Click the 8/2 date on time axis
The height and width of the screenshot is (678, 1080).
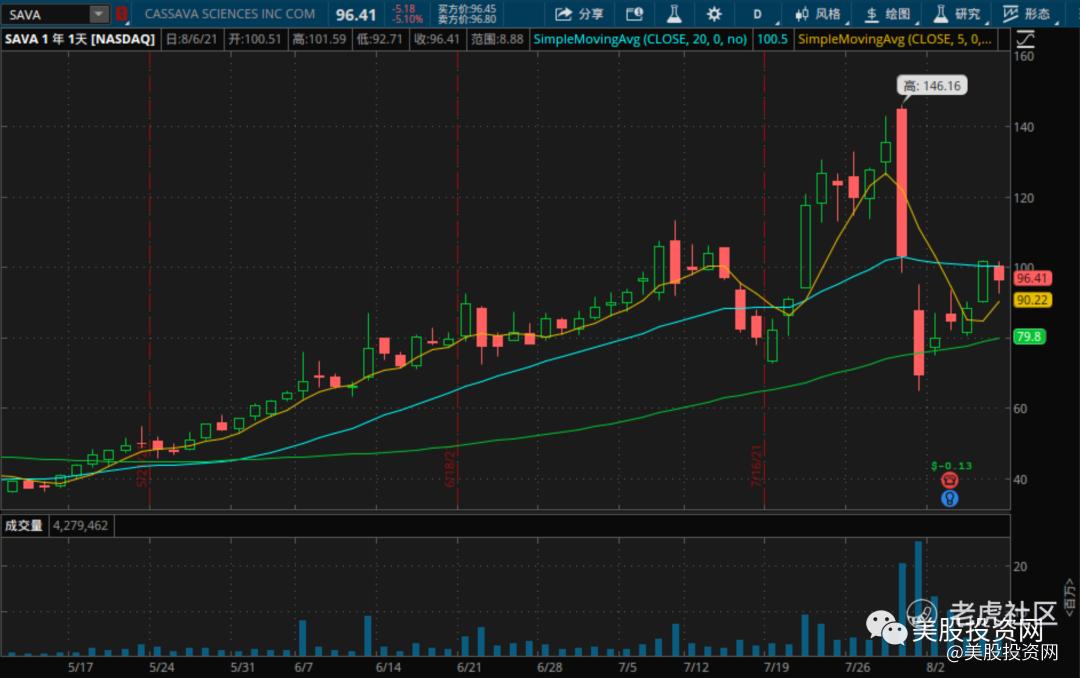click(935, 667)
